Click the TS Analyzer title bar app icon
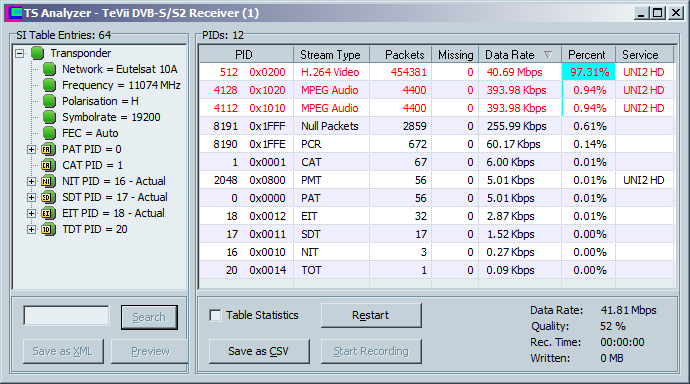The height and width of the screenshot is (384, 690). pyautogui.click(x=14, y=13)
